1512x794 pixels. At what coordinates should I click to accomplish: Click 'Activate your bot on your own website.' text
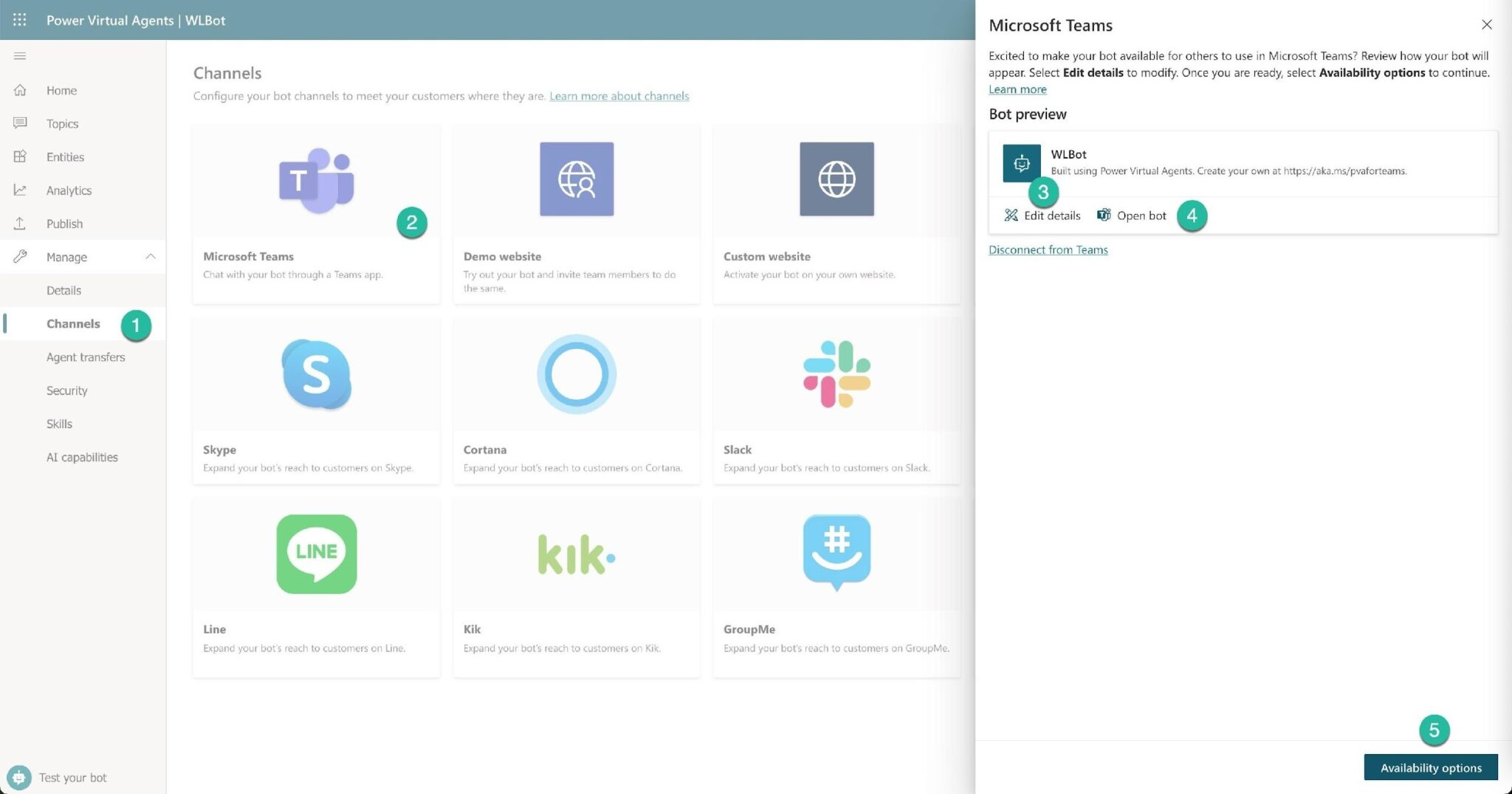tap(809, 275)
